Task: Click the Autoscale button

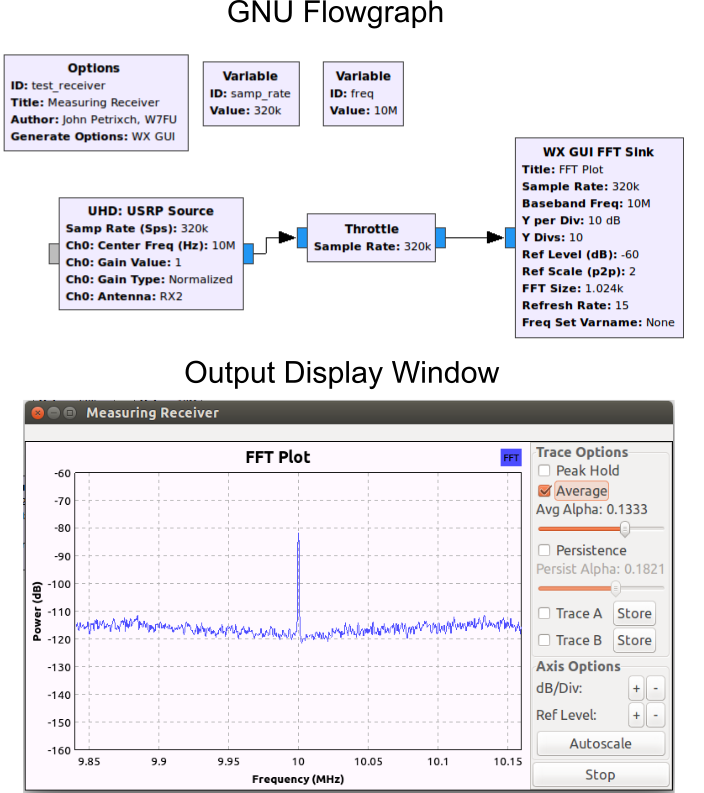Action: click(x=600, y=744)
